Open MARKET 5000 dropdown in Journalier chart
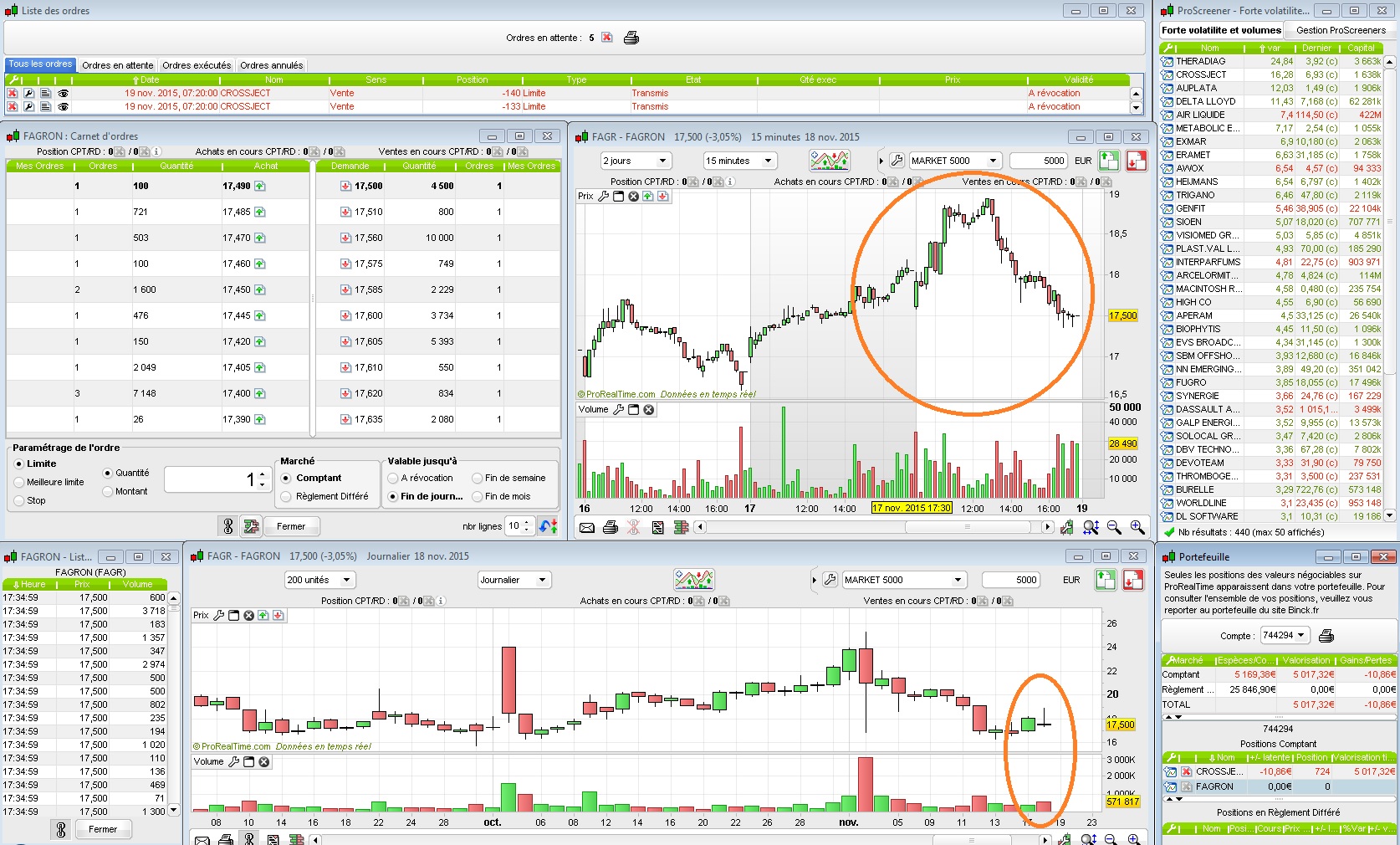Viewport: 1400px width, 845px height. (x=904, y=580)
